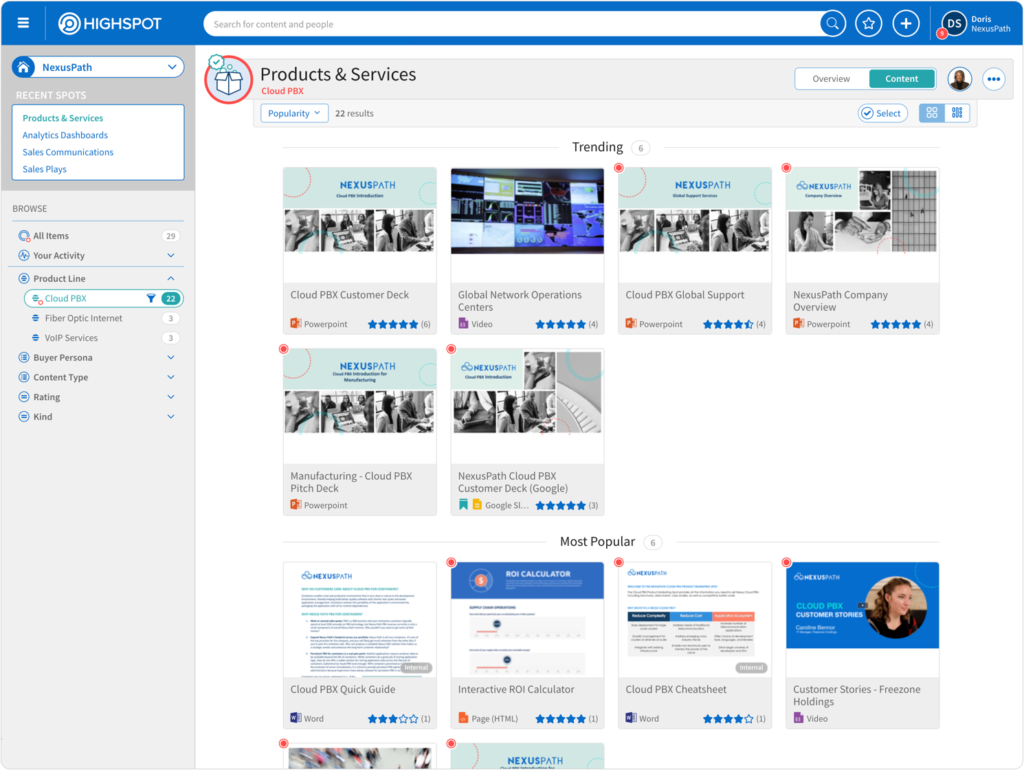This screenshot has width=1024, height=770.
Task: Click the filter funnel on Cloud PBX
Action: click(151, 298)
